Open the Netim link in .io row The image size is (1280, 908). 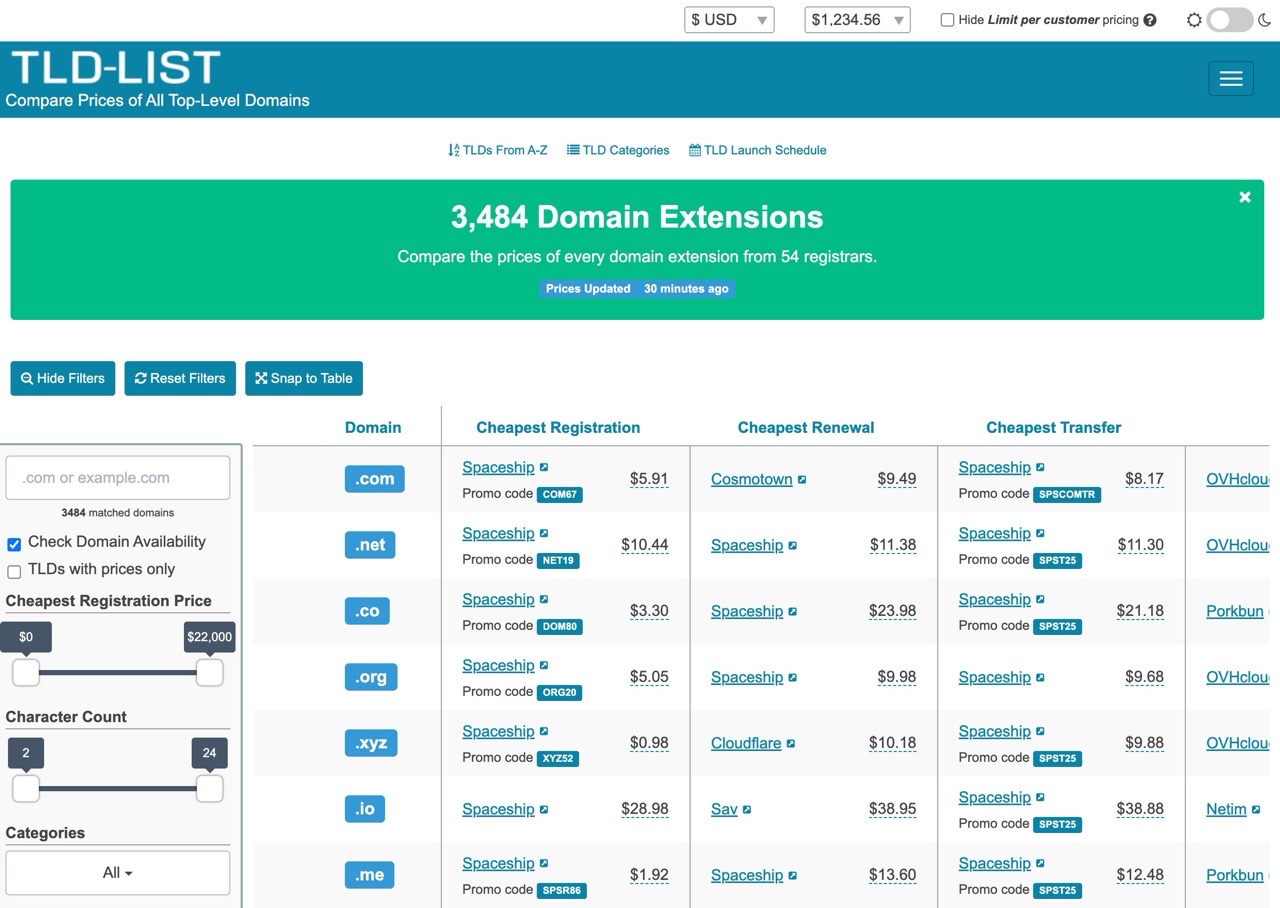(1226, 809)
